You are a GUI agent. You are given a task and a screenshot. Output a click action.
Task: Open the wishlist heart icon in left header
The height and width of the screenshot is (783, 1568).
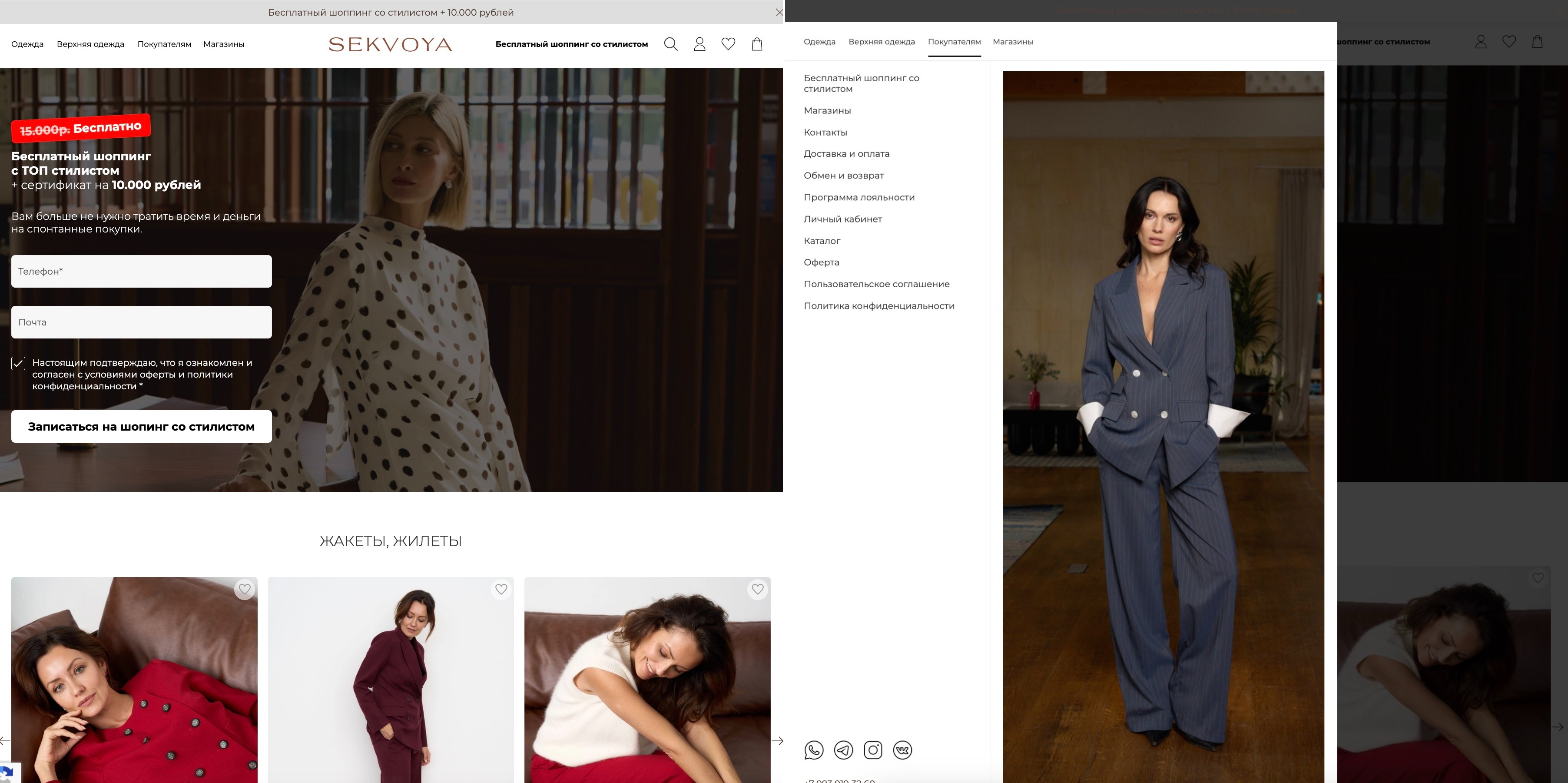pos(728,44)
